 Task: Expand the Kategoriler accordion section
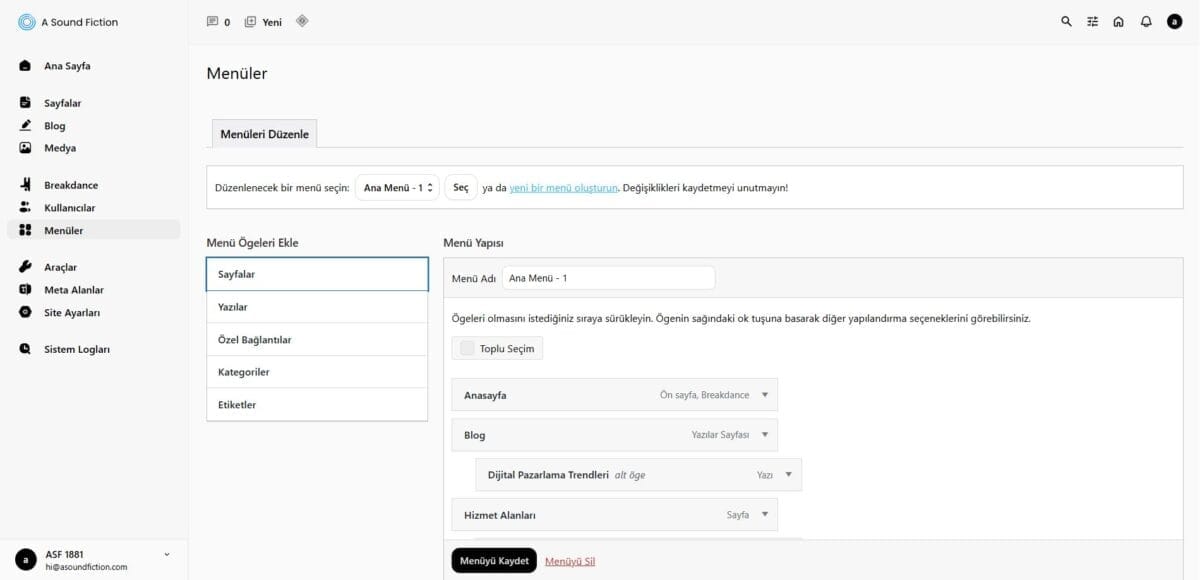pos(317,372)
